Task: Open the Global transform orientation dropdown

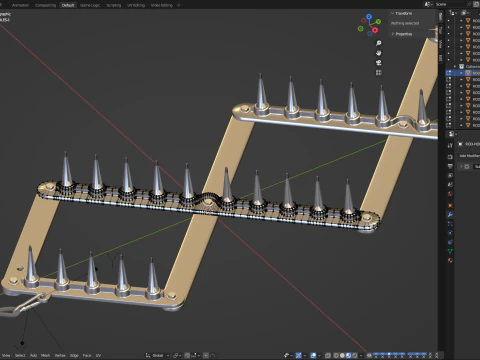Action: tap(157, 355)
